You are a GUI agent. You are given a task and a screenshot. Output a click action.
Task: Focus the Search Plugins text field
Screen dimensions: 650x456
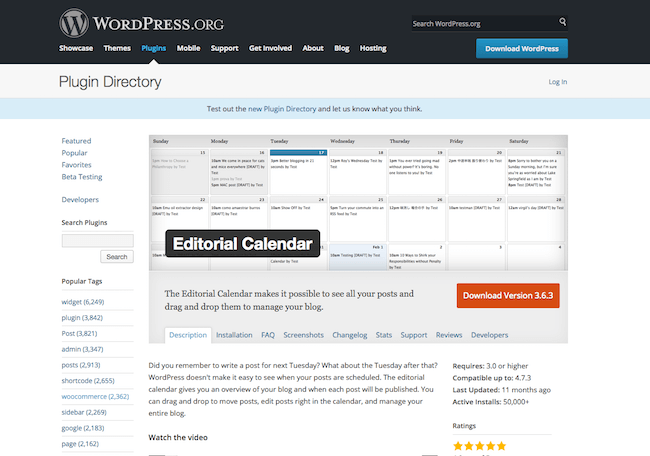pyautogui.click(x=97, y=240)
